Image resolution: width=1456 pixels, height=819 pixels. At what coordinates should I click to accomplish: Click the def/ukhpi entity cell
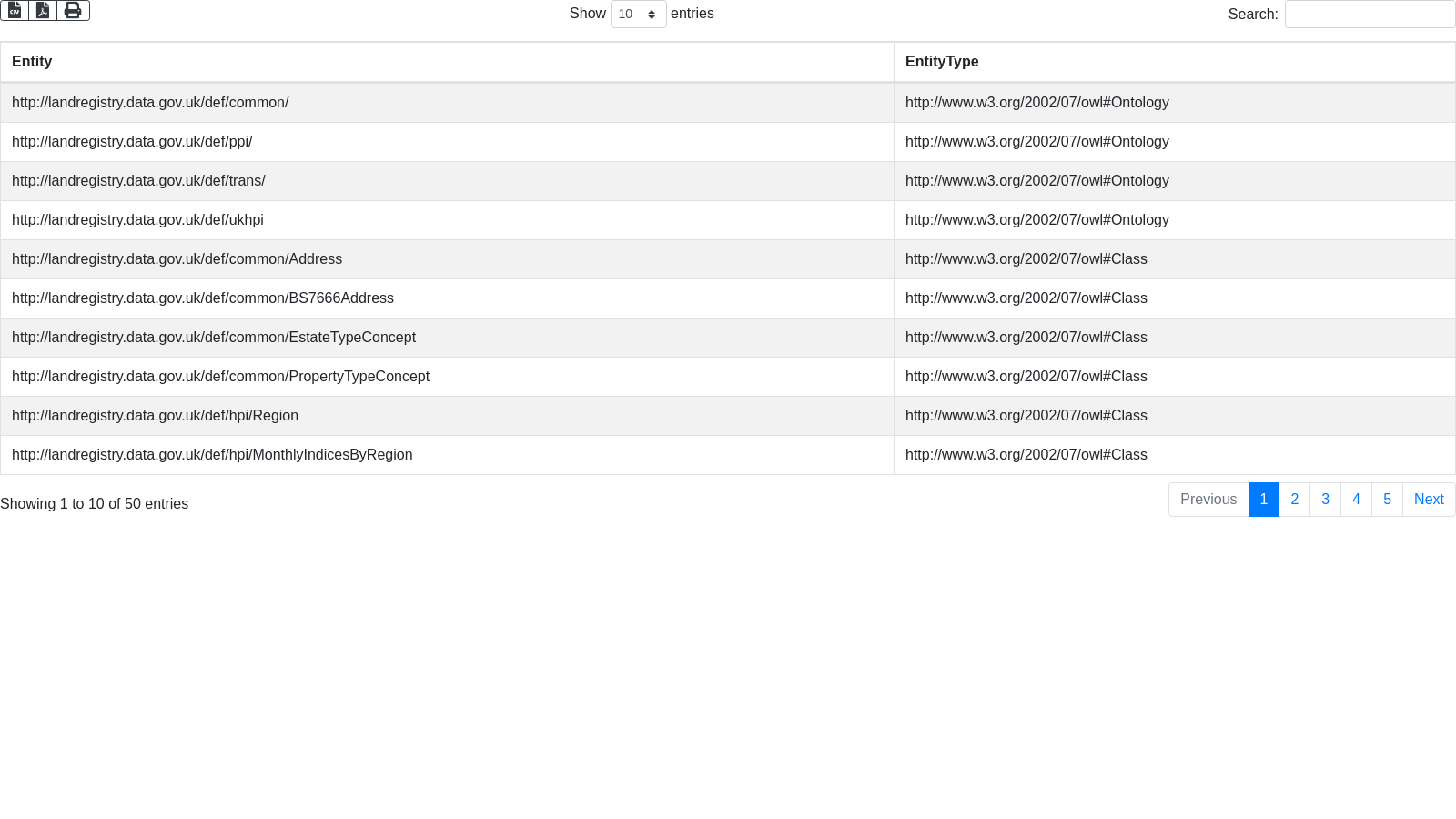tap(137, 220)
